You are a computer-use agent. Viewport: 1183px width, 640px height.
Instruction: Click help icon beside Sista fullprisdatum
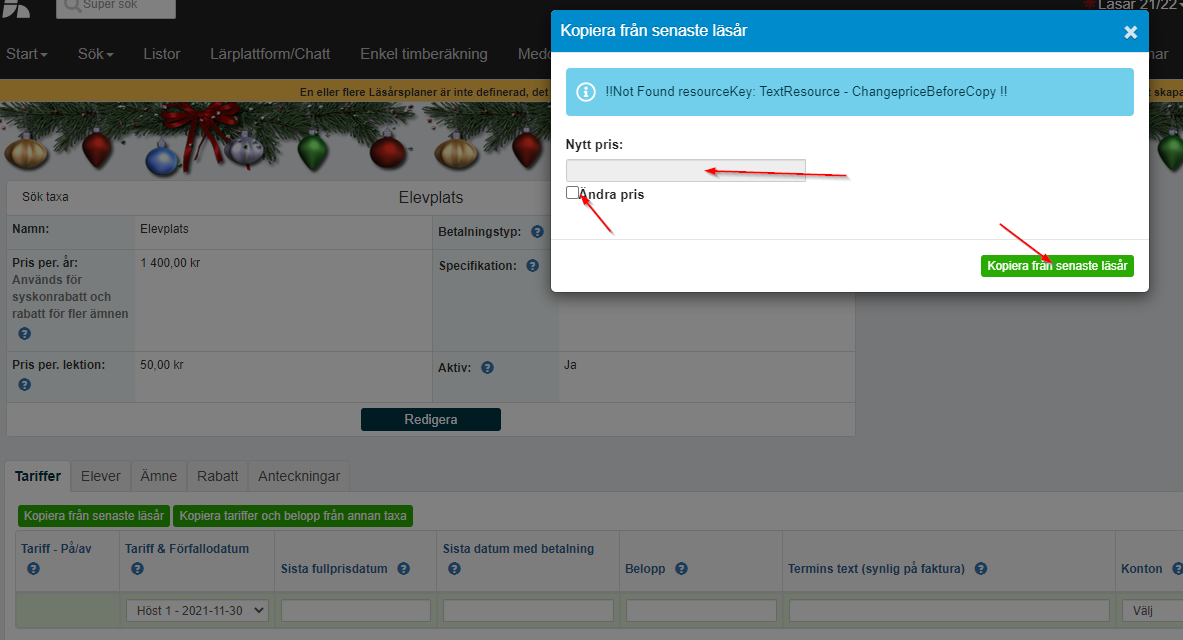pos(404,568)
